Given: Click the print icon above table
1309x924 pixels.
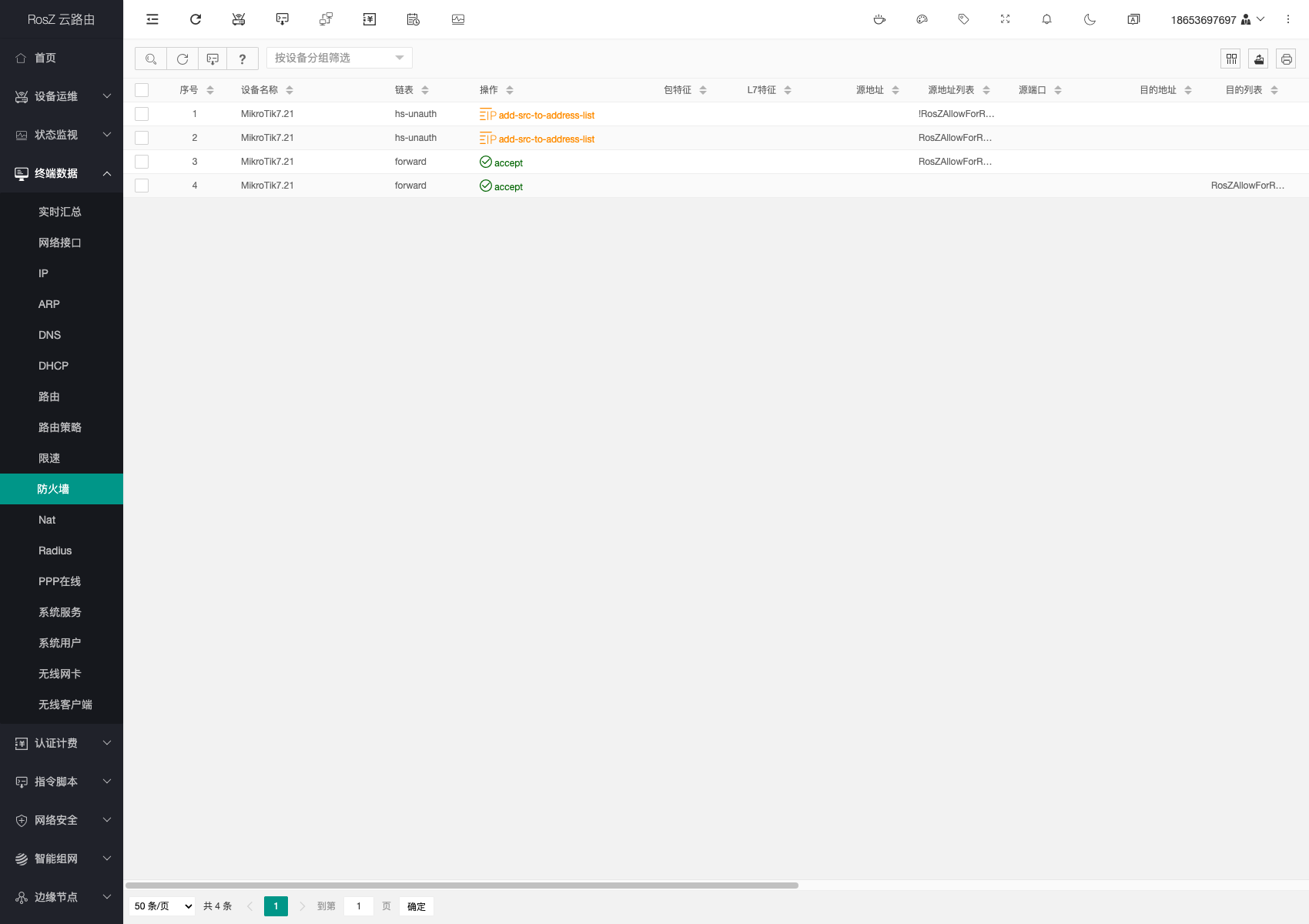Looking at the screenshot, I should [x=1286, y=59].
